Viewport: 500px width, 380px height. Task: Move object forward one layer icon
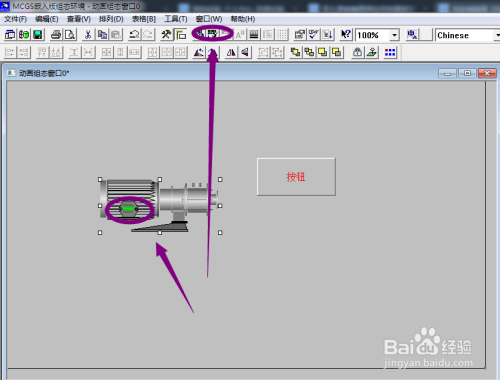pos(323,52)
